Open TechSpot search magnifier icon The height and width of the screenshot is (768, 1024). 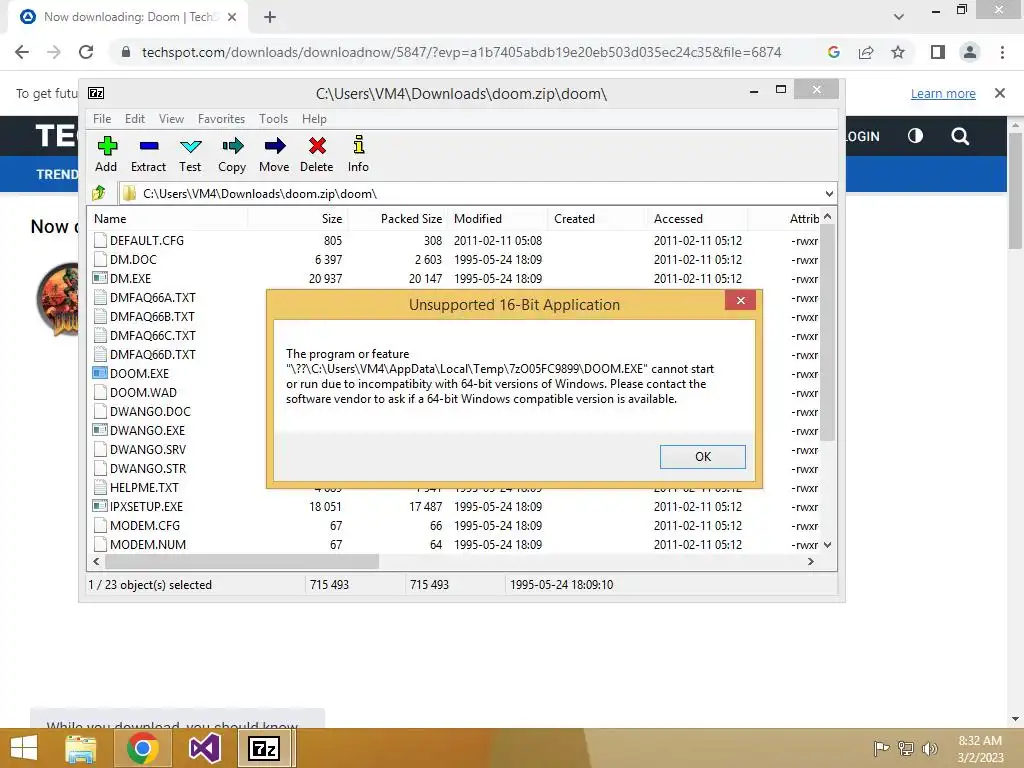pos(960,136)
